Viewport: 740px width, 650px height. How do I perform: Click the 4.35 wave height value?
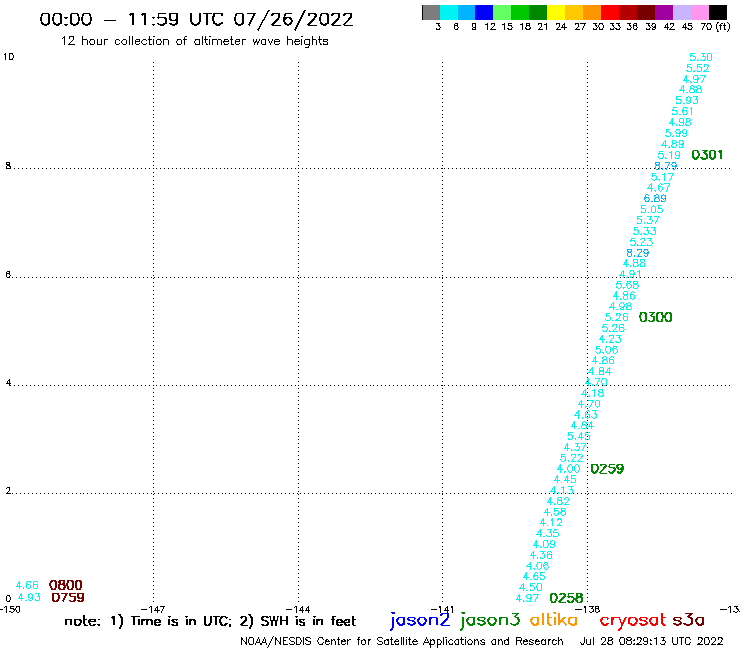click(547, 533)
